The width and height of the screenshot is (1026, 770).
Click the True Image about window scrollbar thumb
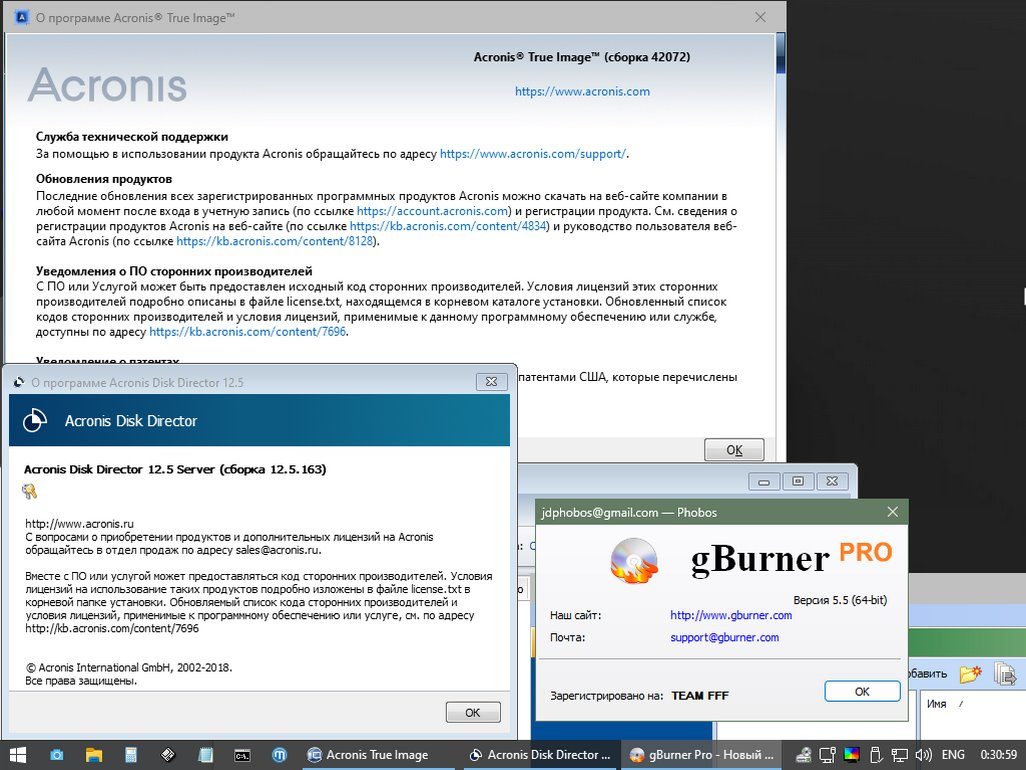(x=781, y=52)
